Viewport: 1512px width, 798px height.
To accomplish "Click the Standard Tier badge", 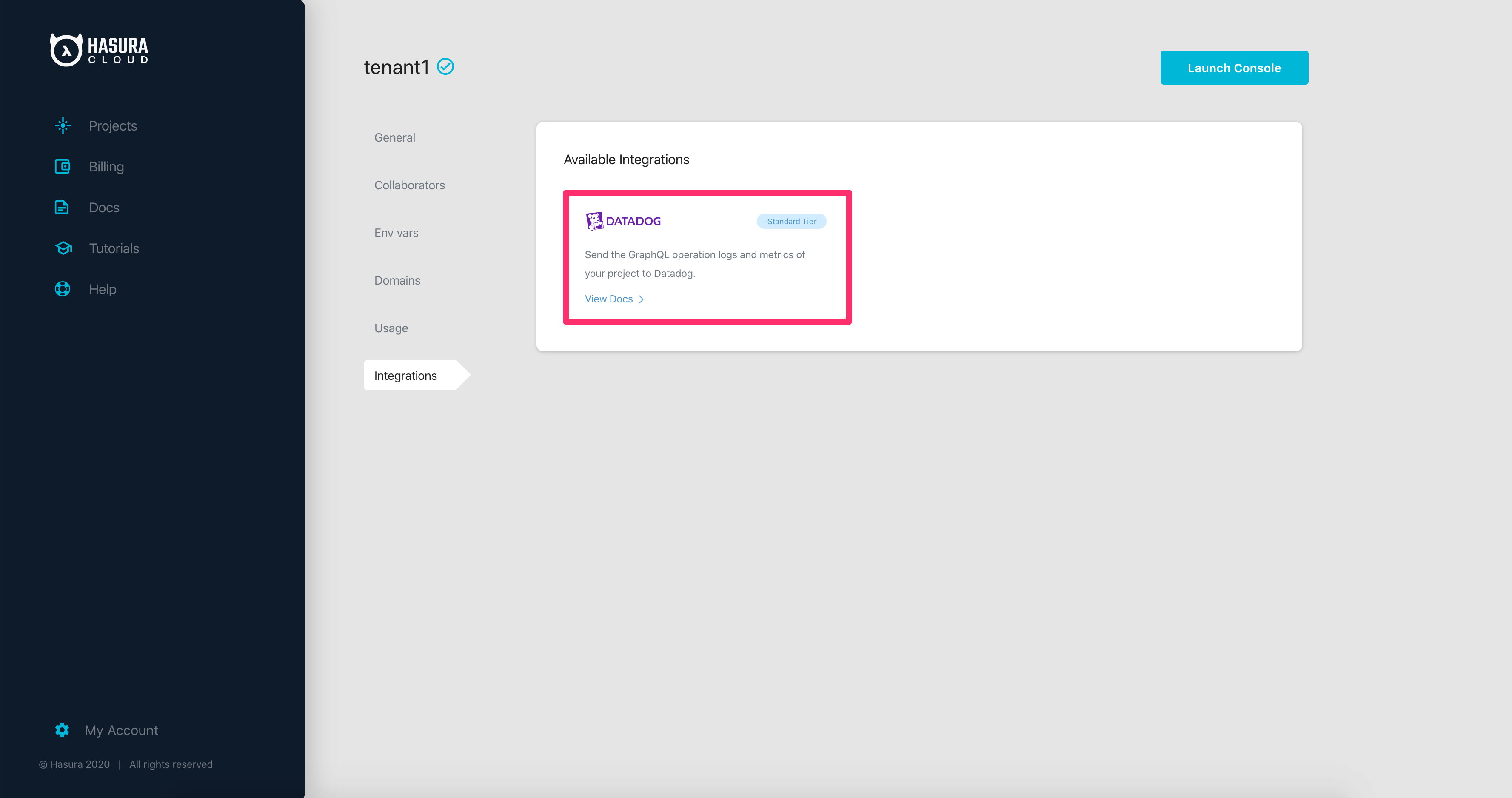I will tap(791, 221).
